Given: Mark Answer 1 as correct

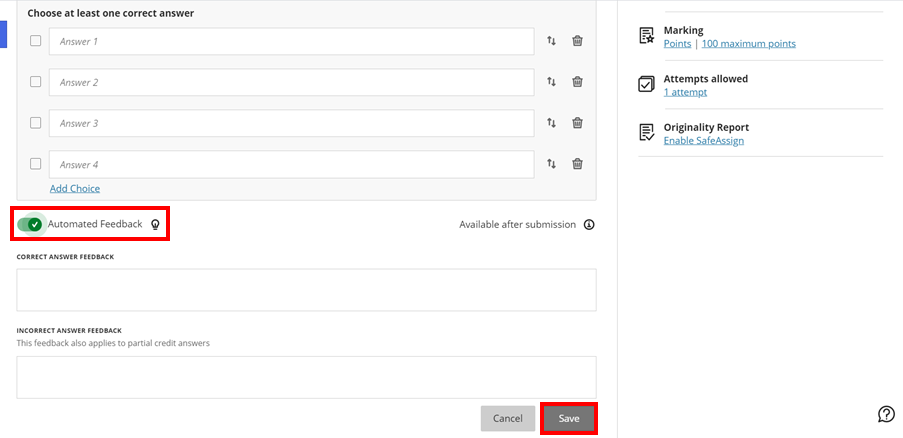Looking at the screenshot, I should 36,41.
